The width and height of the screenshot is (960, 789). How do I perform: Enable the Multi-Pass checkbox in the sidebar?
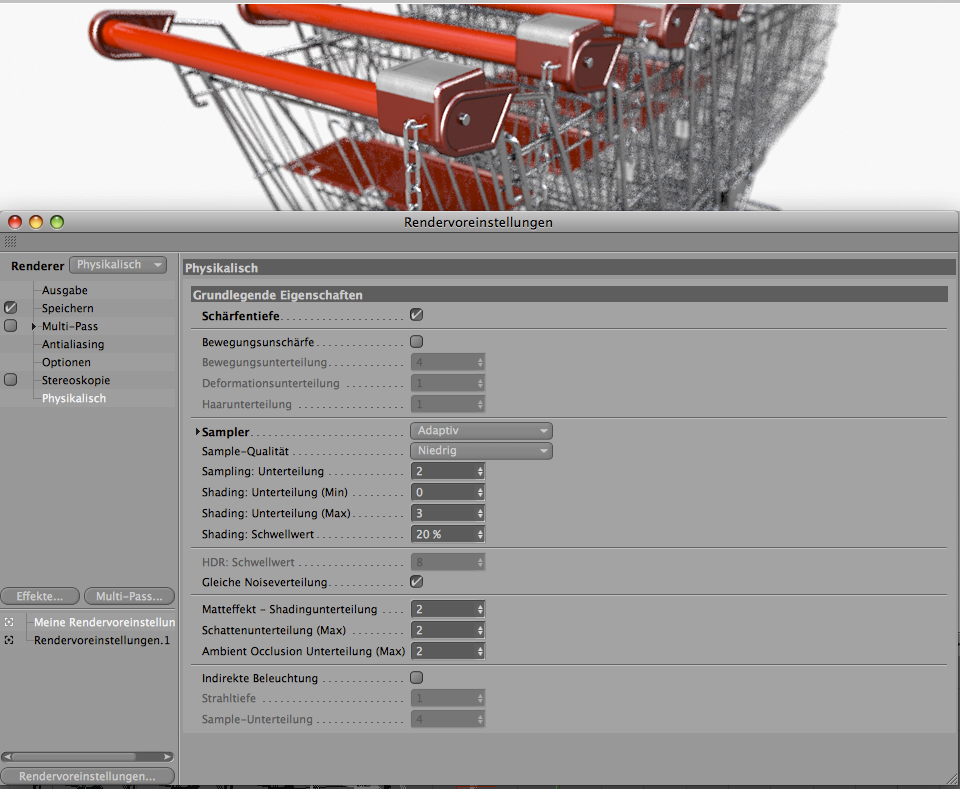(10, 326)
